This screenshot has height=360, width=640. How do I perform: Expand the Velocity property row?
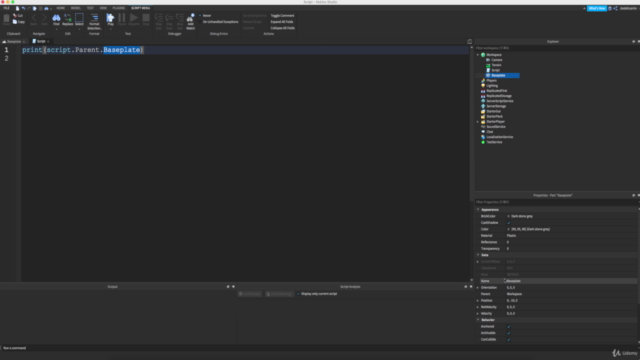[478, 313]
